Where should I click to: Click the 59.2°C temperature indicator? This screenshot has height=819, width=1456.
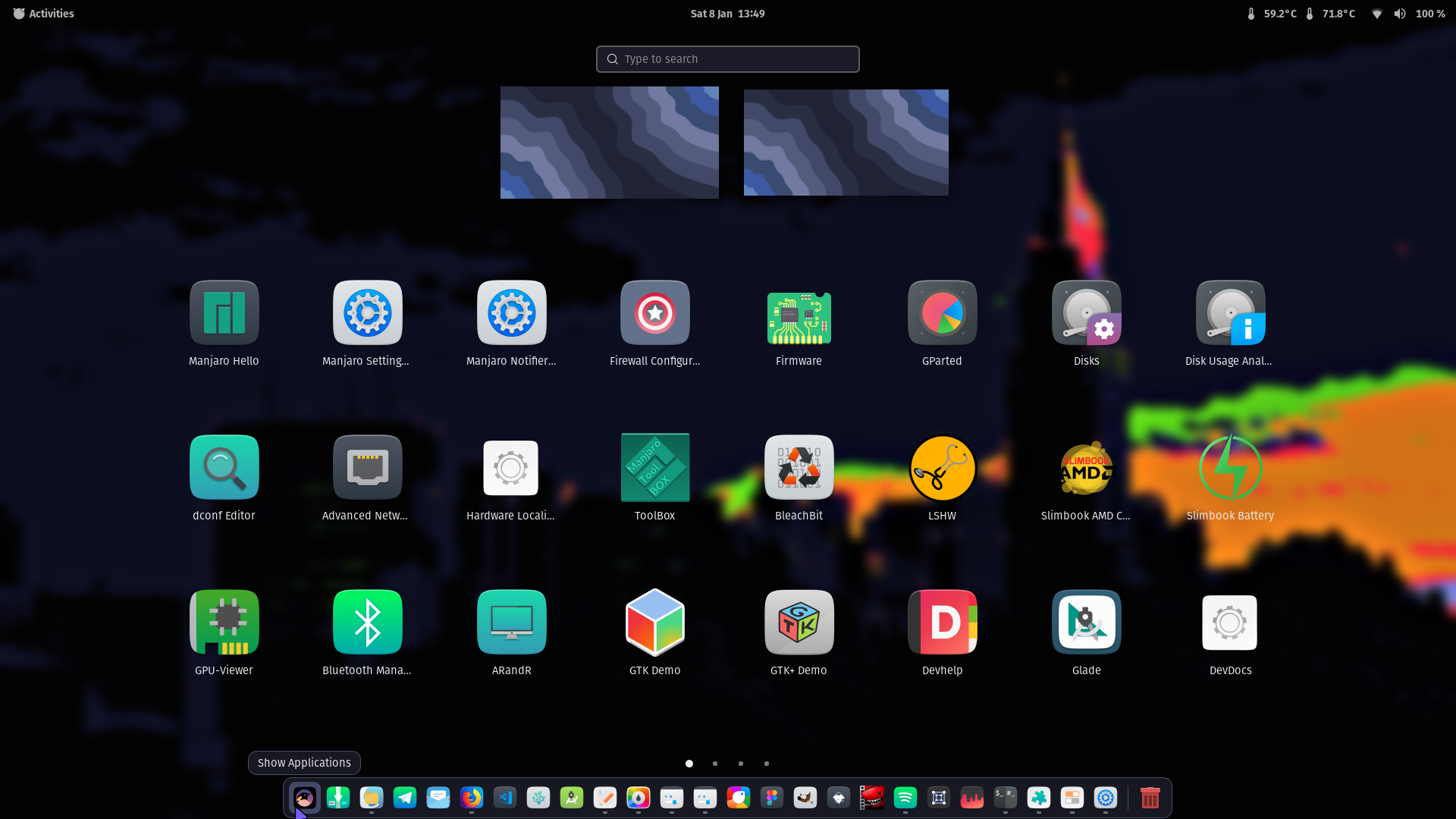(1272, 14)
